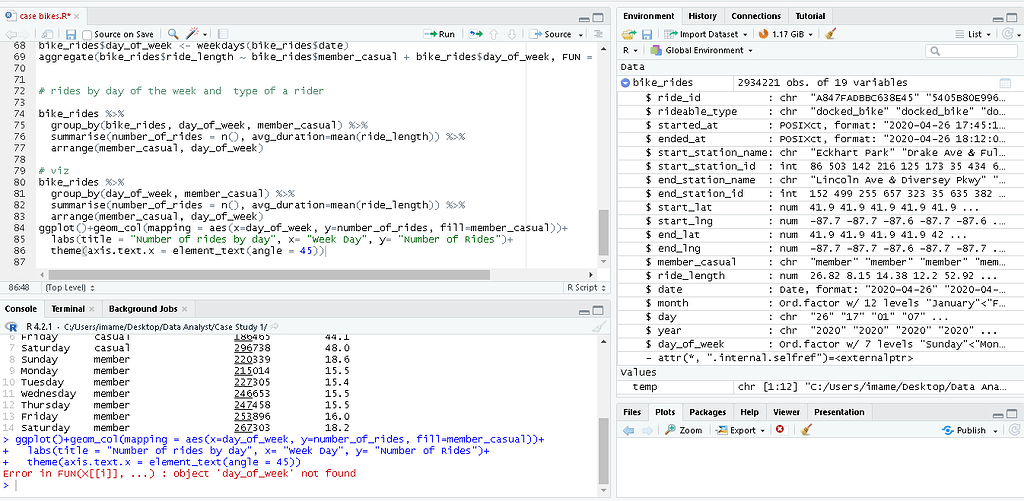Maximize the Environment pane
The width and height of the screenshot is (1024, 501).
point(1014,18)
